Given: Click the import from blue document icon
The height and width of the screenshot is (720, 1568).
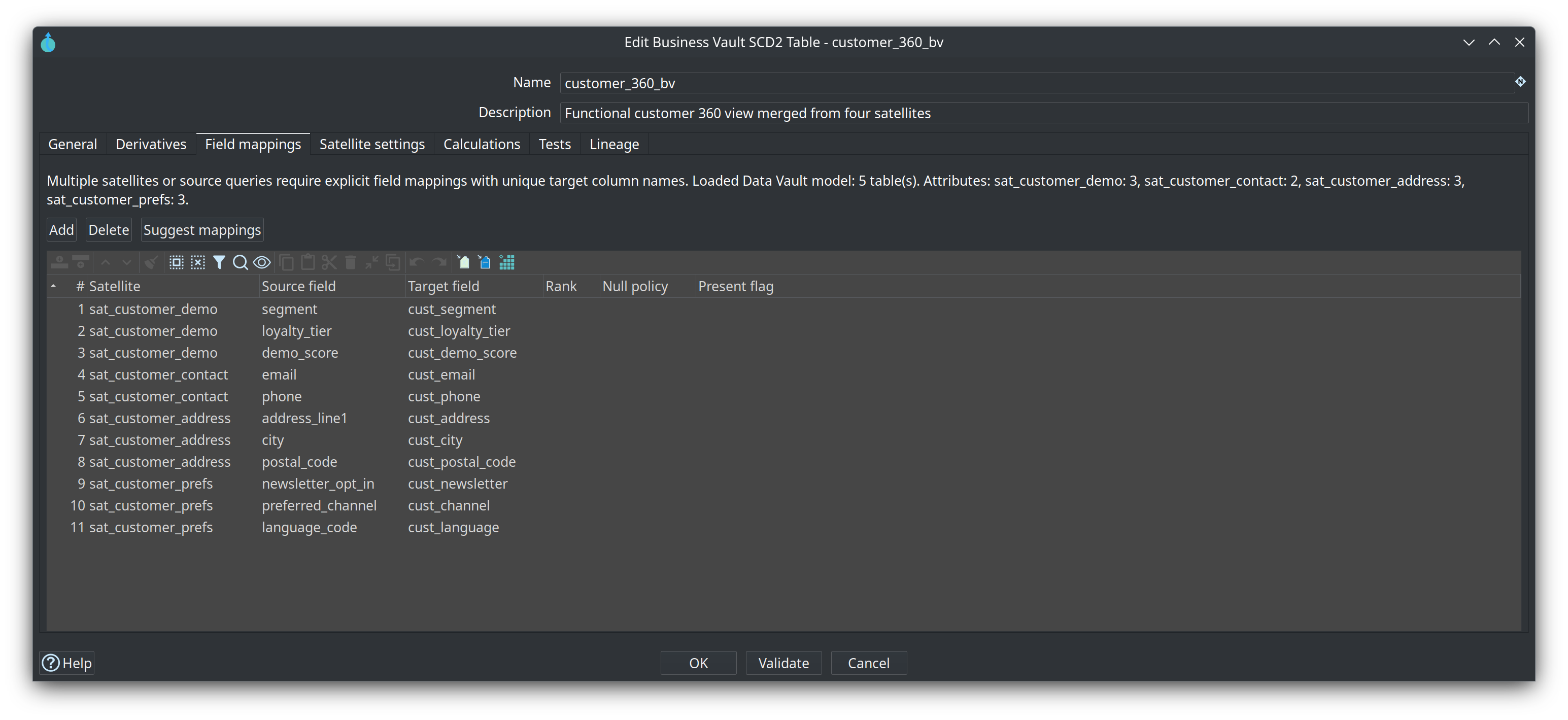Looking at the screenshot, I should coord(485,262).
